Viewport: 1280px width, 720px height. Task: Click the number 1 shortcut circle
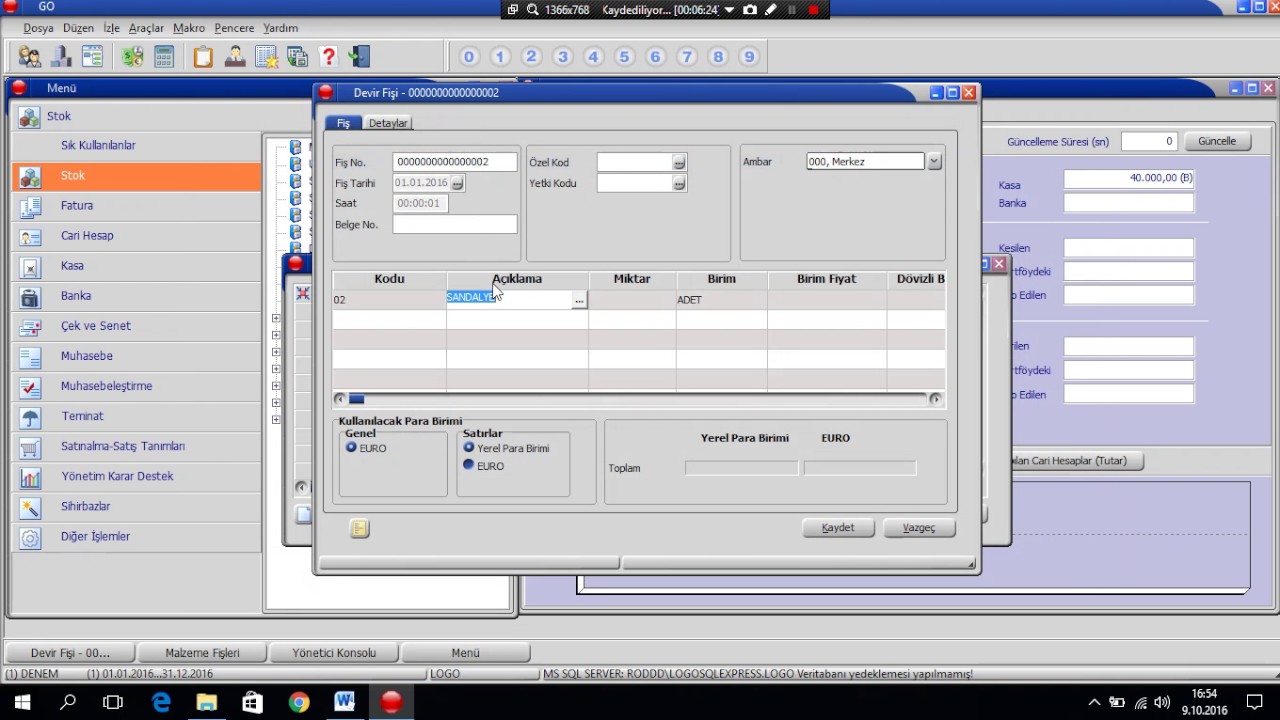click(500, 57)
